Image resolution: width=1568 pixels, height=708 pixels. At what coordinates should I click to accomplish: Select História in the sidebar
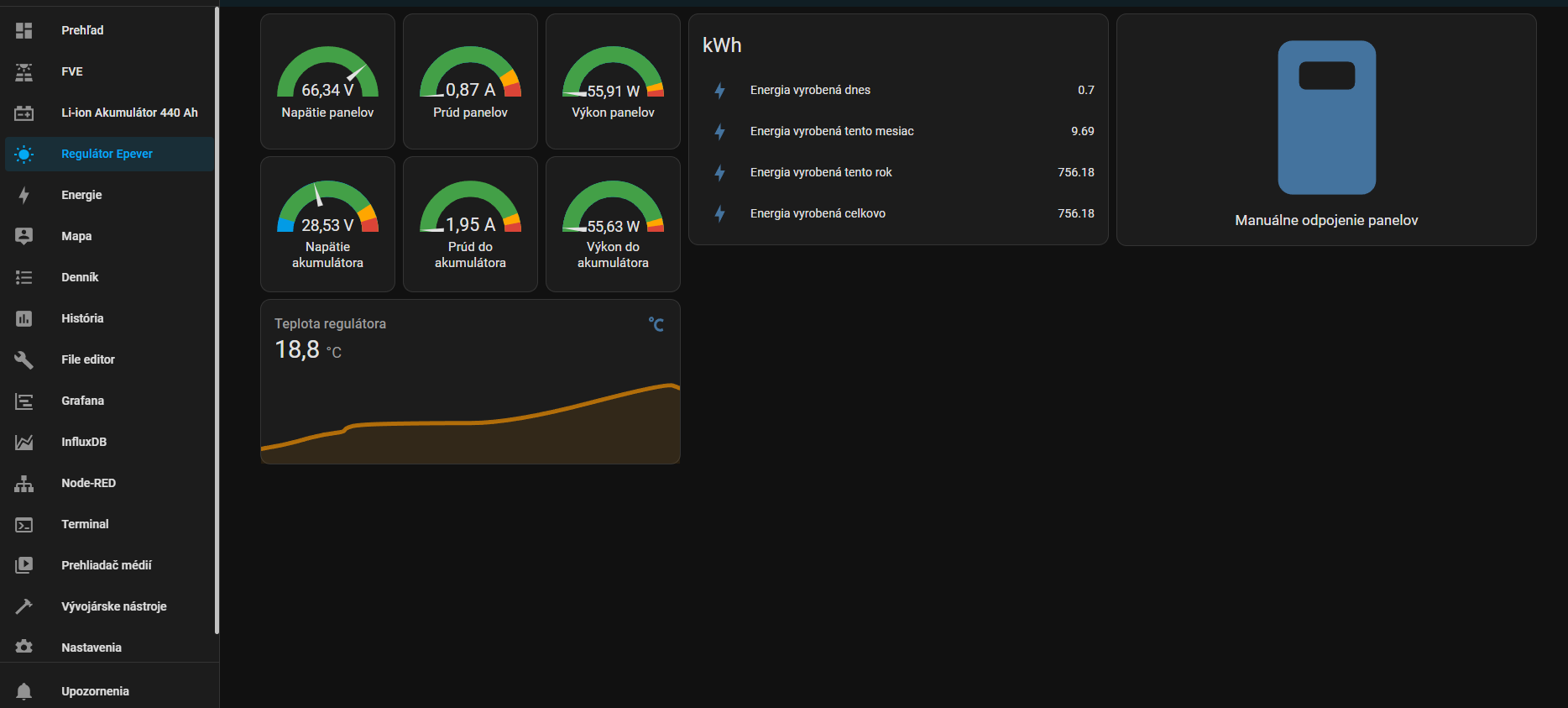82,318
